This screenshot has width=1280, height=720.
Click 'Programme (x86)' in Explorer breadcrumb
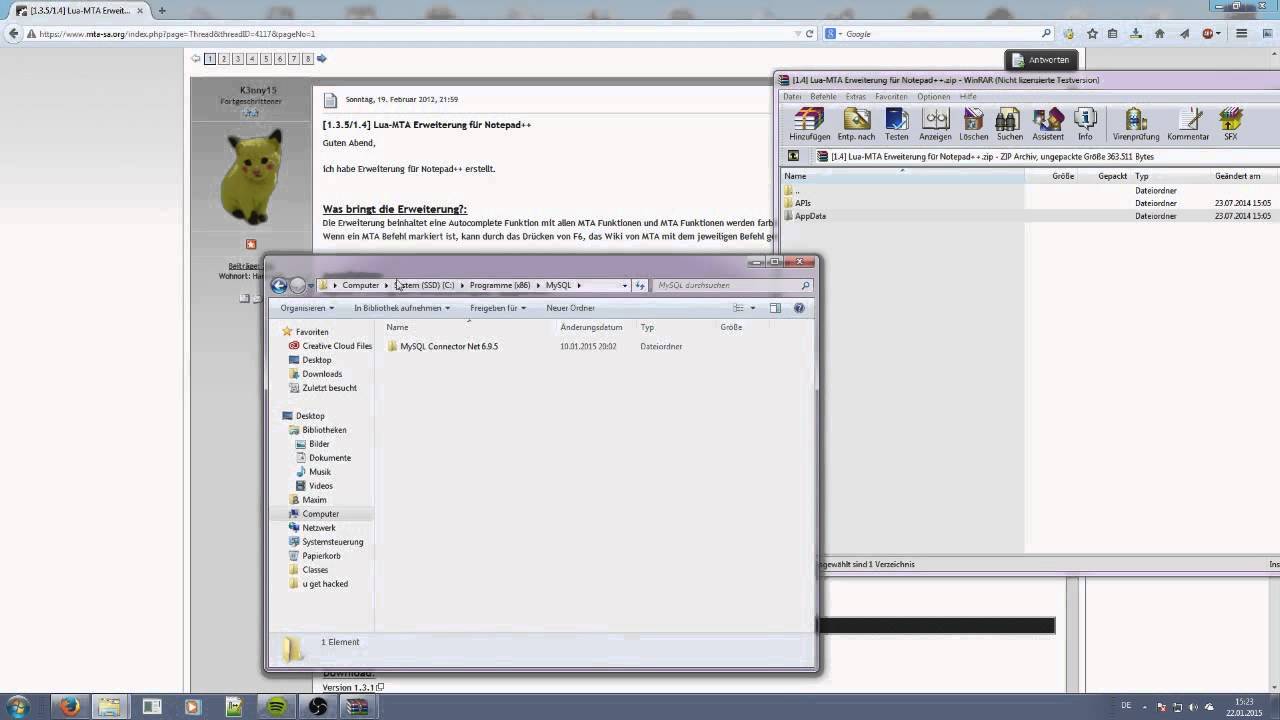[500, 285]
